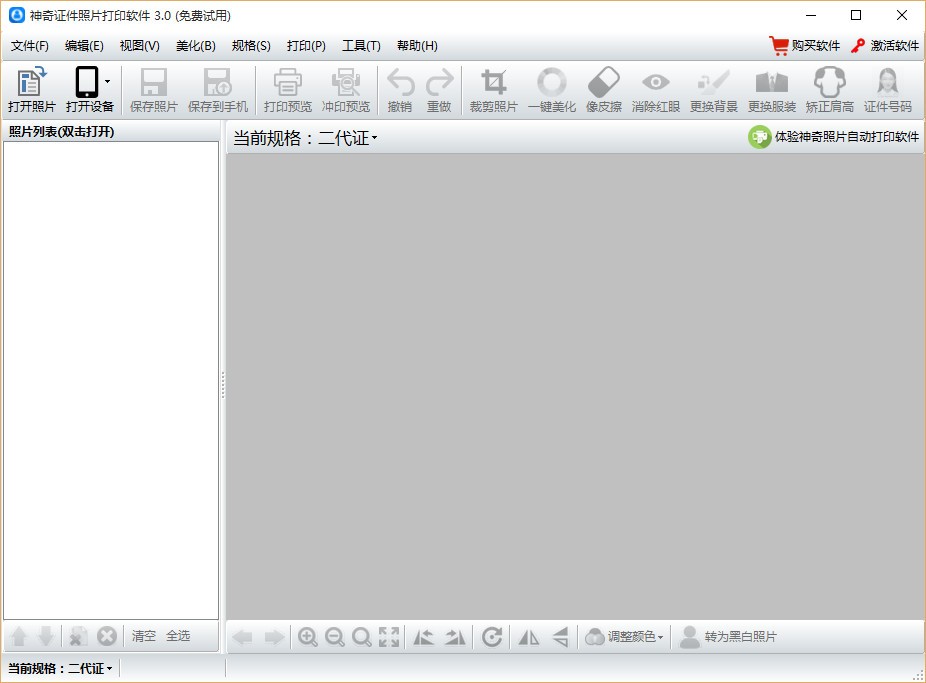The image size is (926, 683).
Task: Open the 视图(V) menu
Action: (140, 45)
